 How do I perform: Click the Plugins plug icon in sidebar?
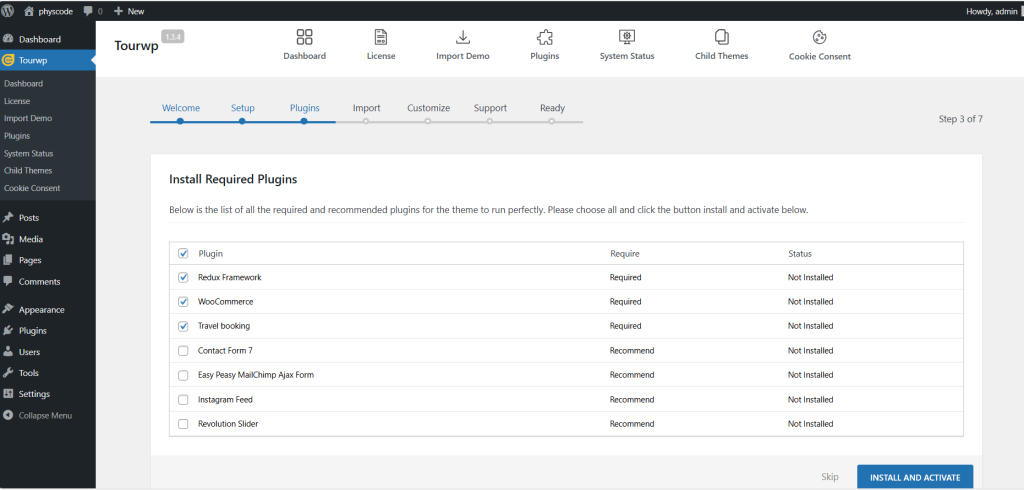[8, 331]
